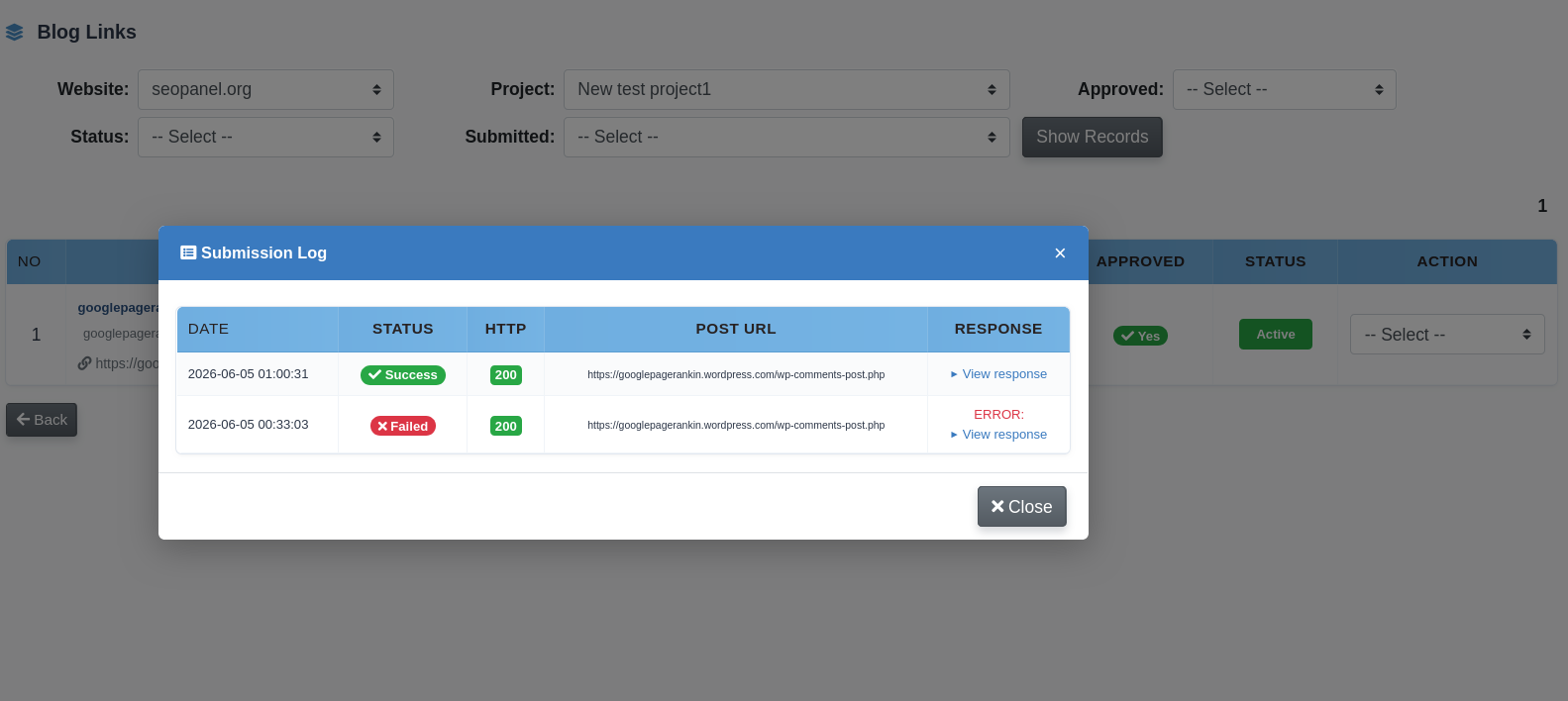View response for failed 00:33:03 submission

(998, 435)
